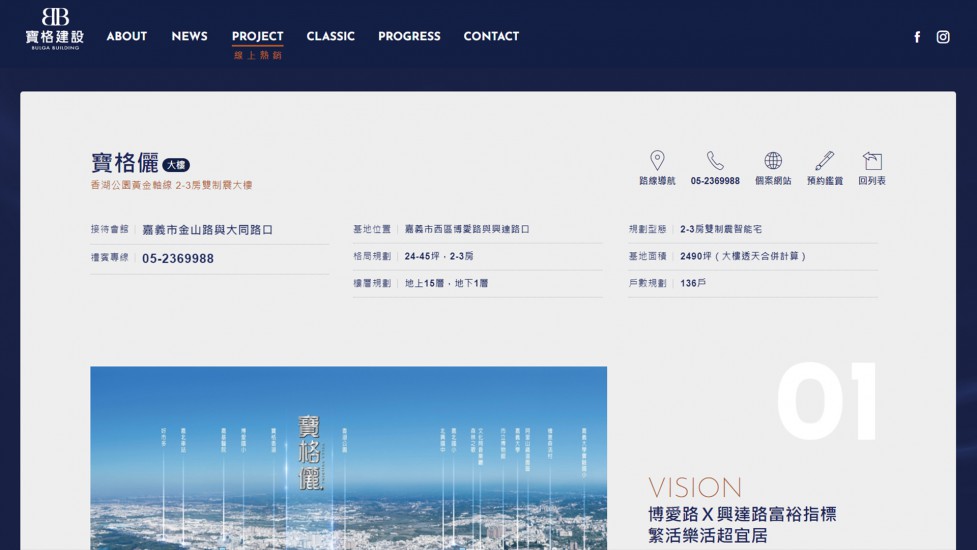Click the 個案網站 text label

[x=773, y=181]
